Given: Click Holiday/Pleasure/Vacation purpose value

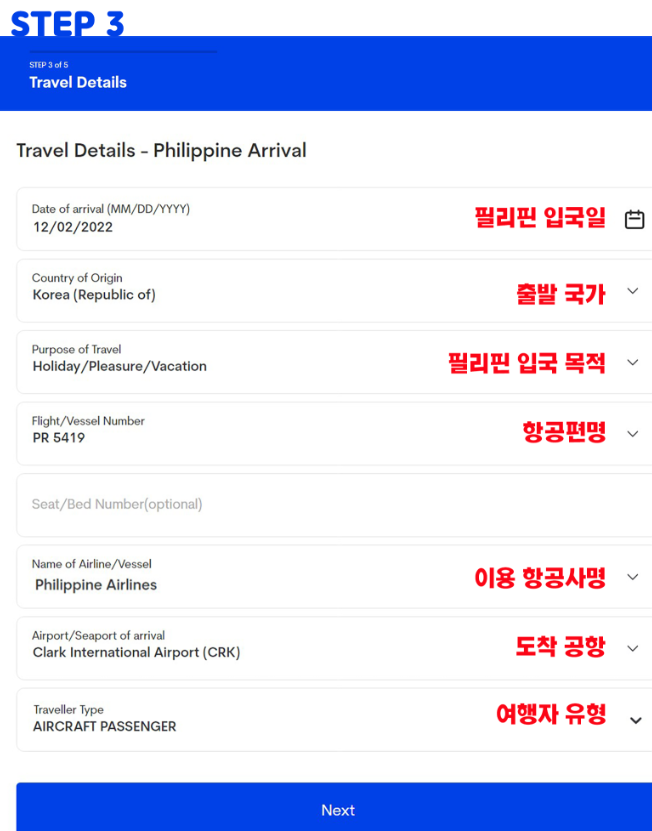Looking at the screenshot, I should 120,368.
